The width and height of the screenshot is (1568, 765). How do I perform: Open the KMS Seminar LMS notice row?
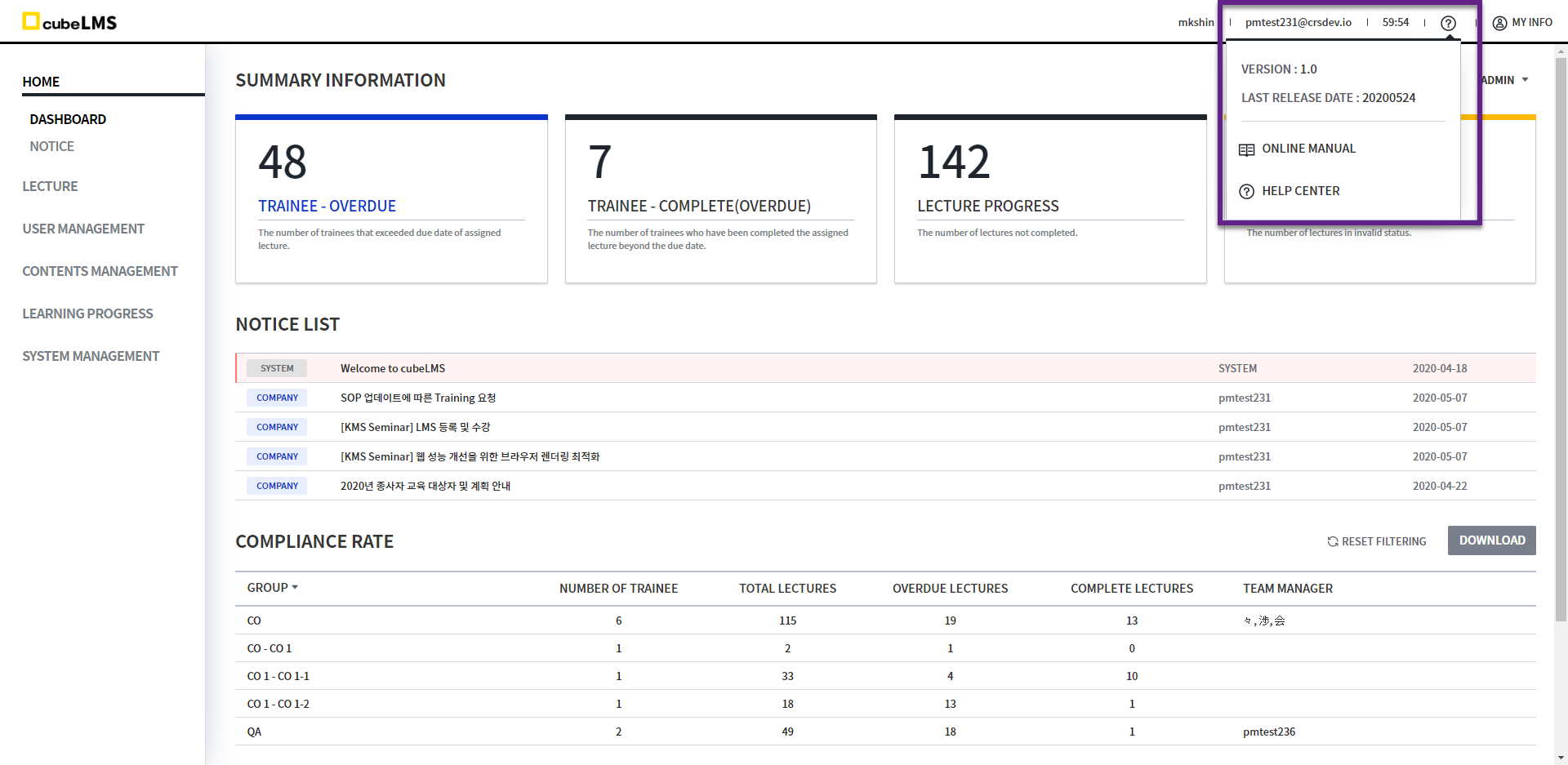(415, 427)
